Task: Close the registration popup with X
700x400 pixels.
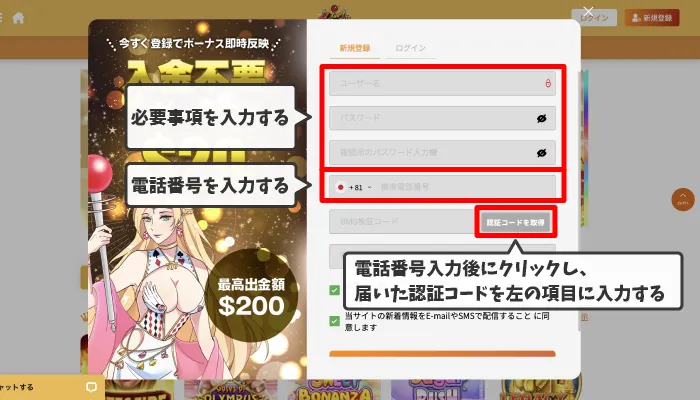Action: coord(588,12)
